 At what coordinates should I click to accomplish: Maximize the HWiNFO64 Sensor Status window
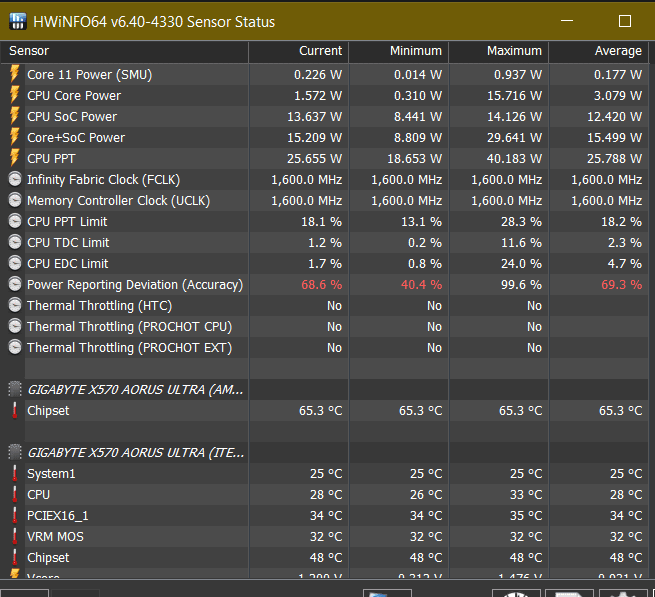pos(625,21)
